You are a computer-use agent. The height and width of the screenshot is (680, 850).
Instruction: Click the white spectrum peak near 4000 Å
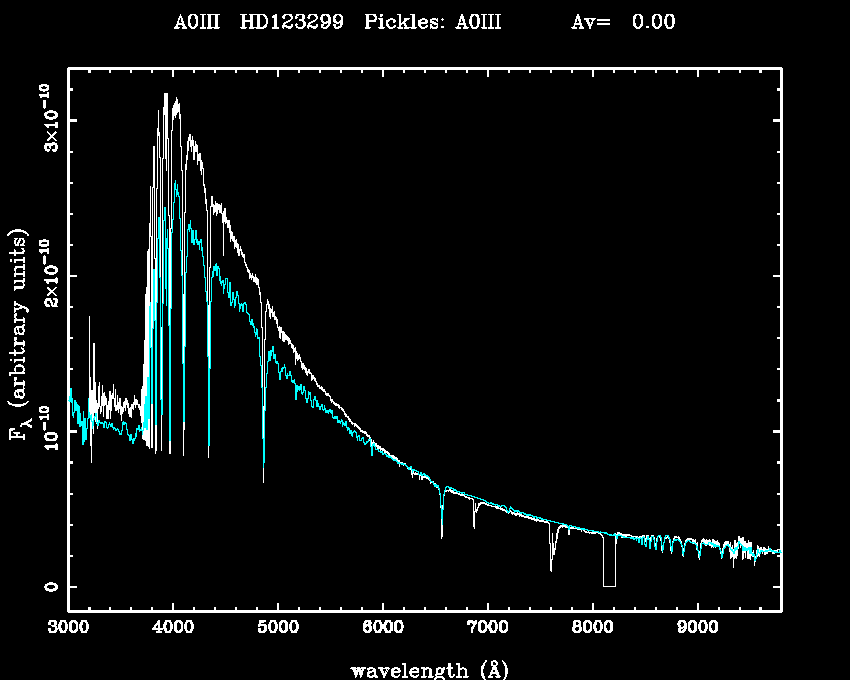pos(177,102)
